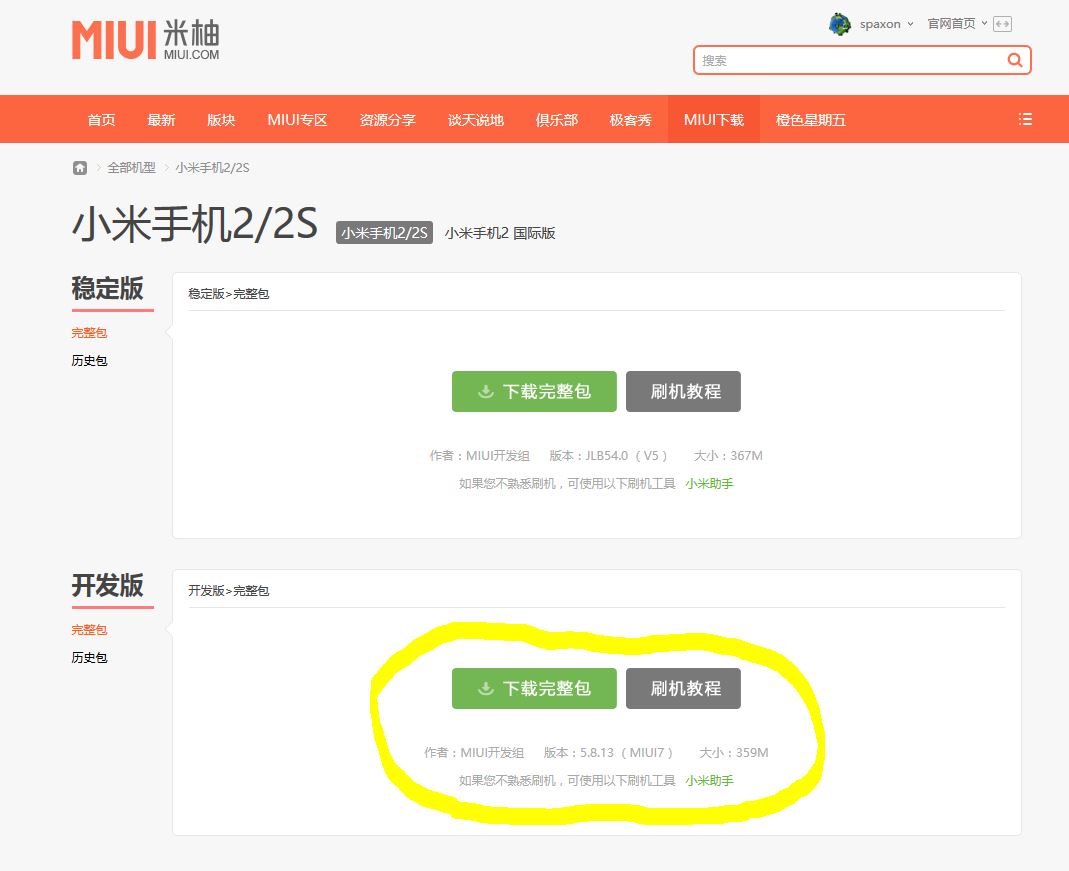Screen dimensions: 1069x871
Task: Select 完整包 under 稳定版
Action: tap(89, 333)
